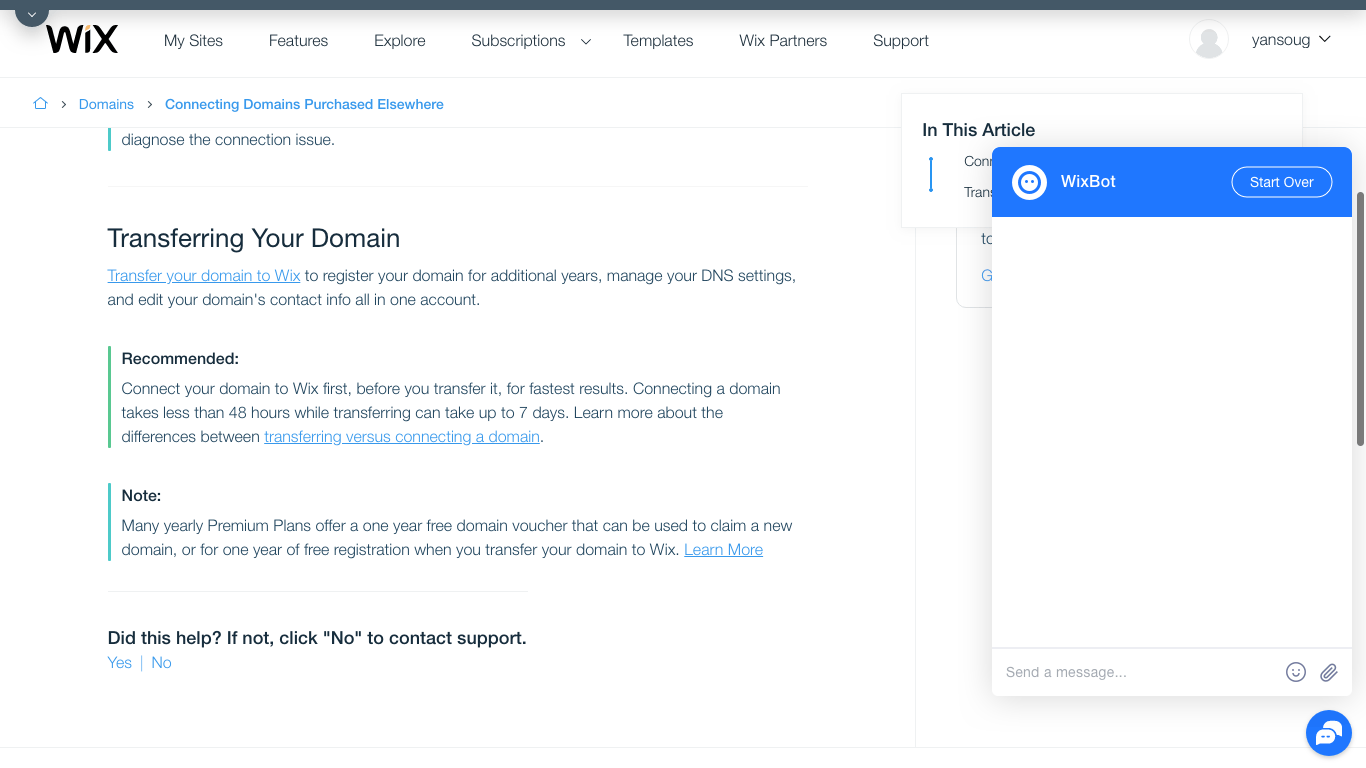Viewport: 1366px width, 768px height.
Task: Click the Recommended: label
Action: pyautogui.click(x=180, y=359)
